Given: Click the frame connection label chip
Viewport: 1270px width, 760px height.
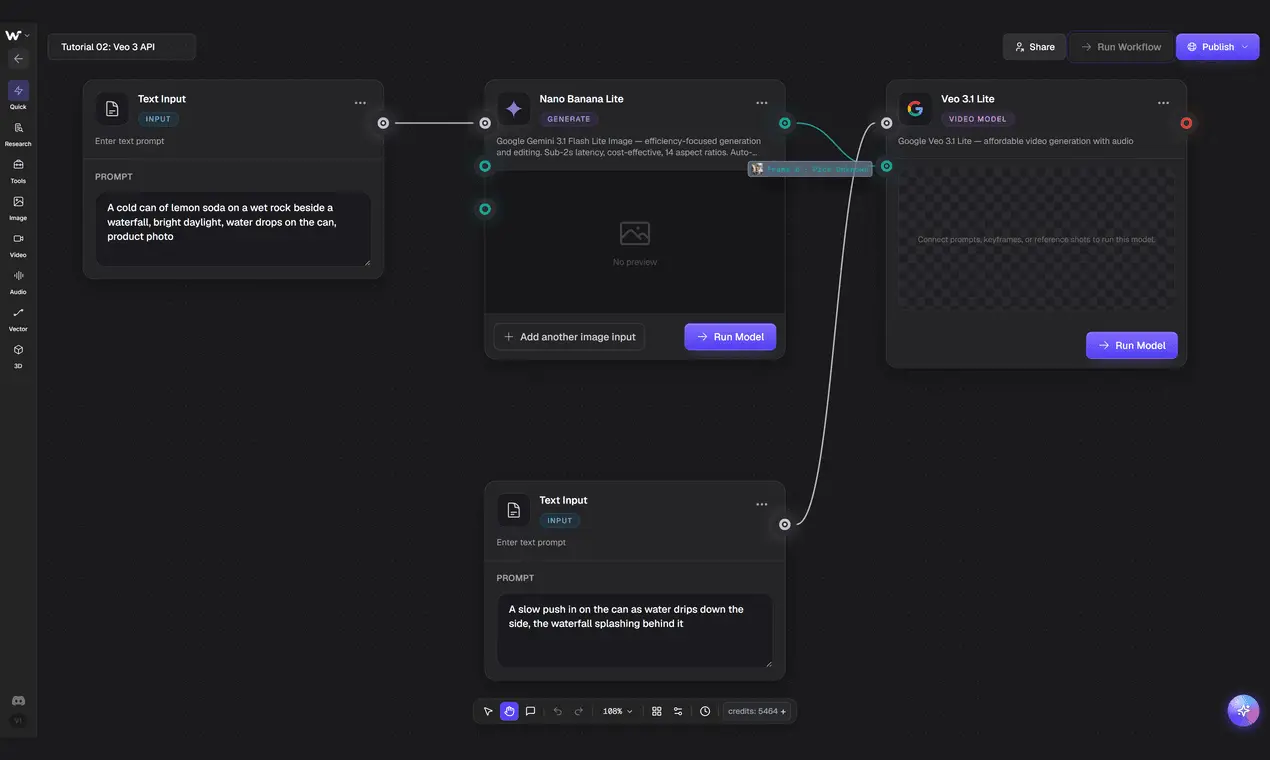Looking at the screenshot, I should 810,169.
